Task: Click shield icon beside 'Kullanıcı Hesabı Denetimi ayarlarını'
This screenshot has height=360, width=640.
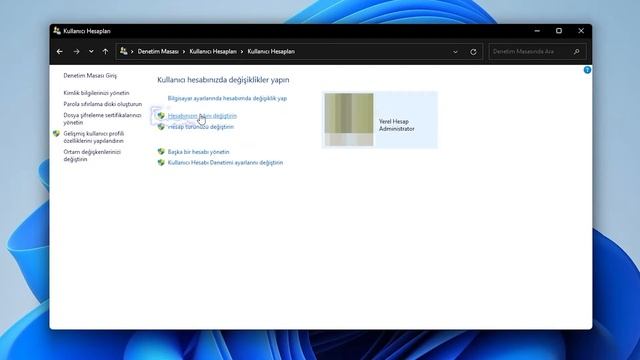Action: (161, 162)
